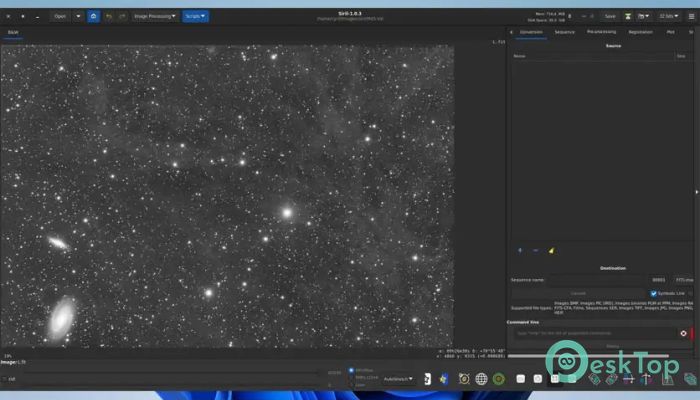Viewport: 700px width, 400px height.
Task: Click the first white zoom icon at the bottom
Action: coord(521,379)
